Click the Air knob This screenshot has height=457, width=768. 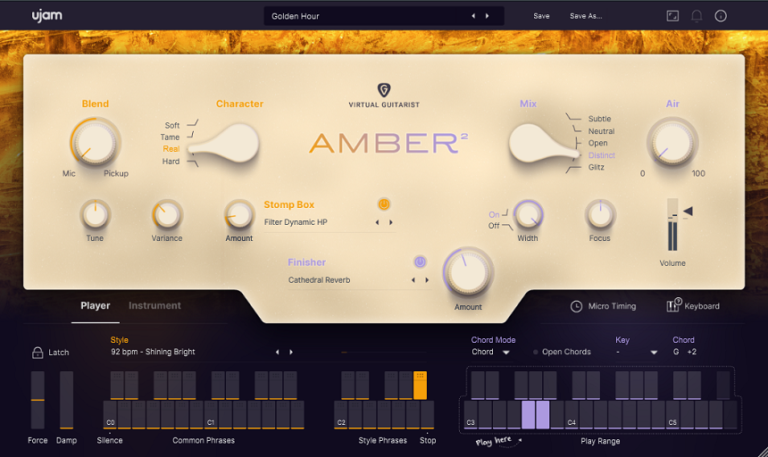click(x=672, y=143)
